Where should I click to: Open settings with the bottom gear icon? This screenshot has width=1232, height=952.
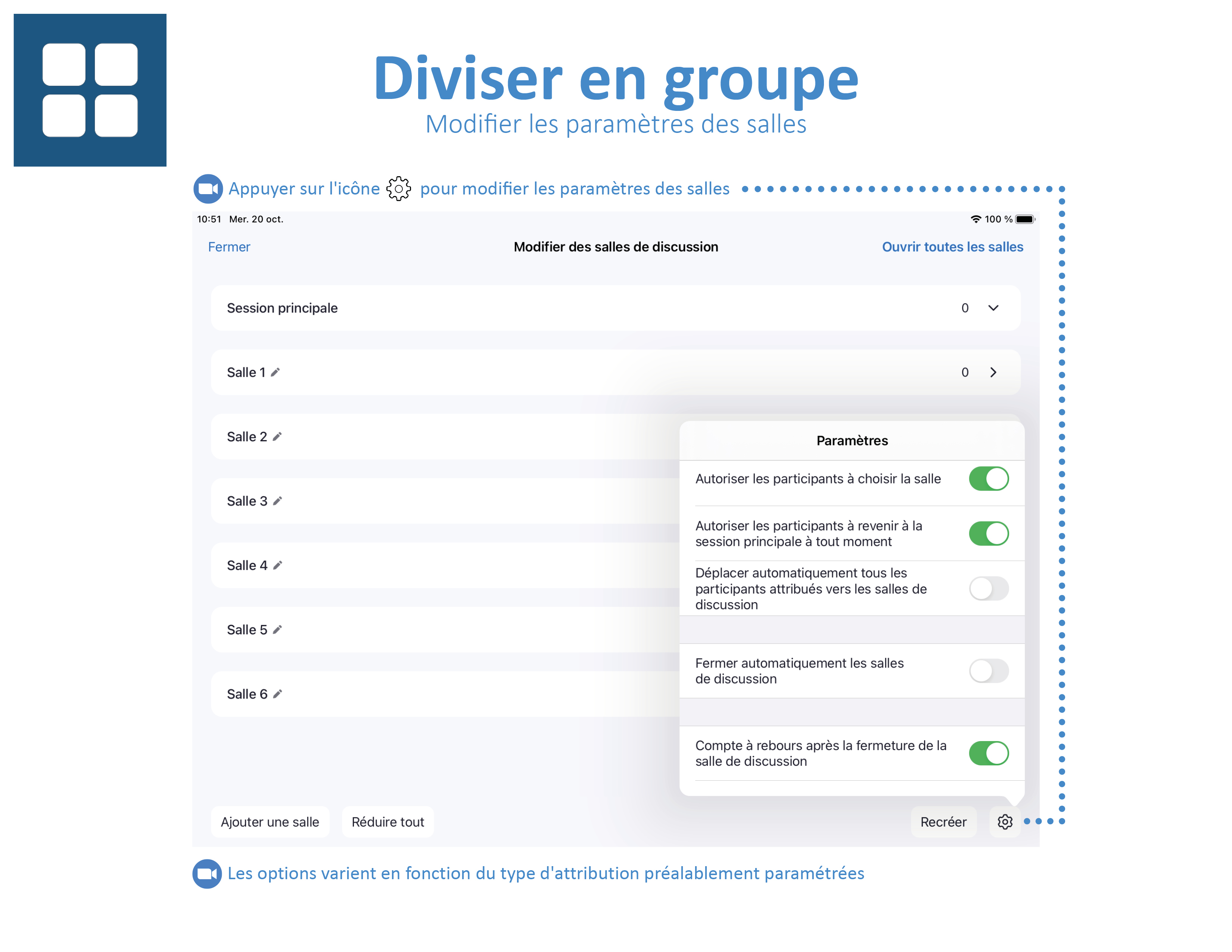click(x=1005, y=822)
